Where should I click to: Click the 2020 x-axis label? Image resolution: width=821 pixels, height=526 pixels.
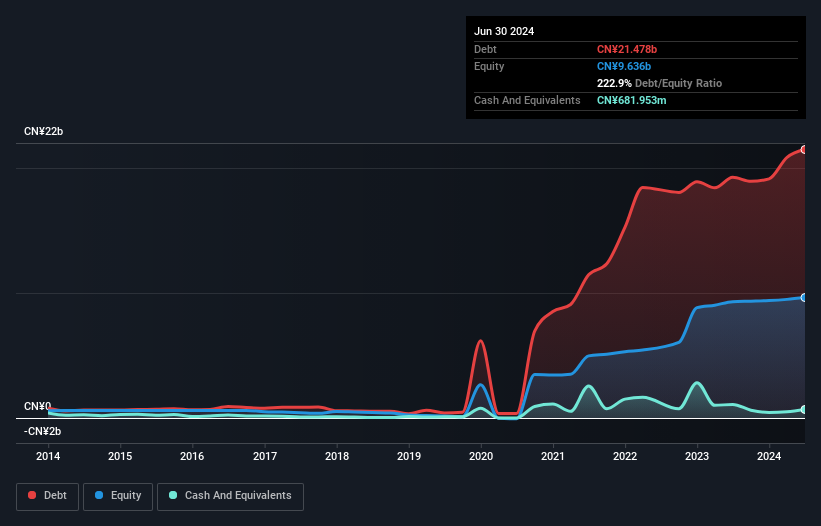(x=481, y=456)
